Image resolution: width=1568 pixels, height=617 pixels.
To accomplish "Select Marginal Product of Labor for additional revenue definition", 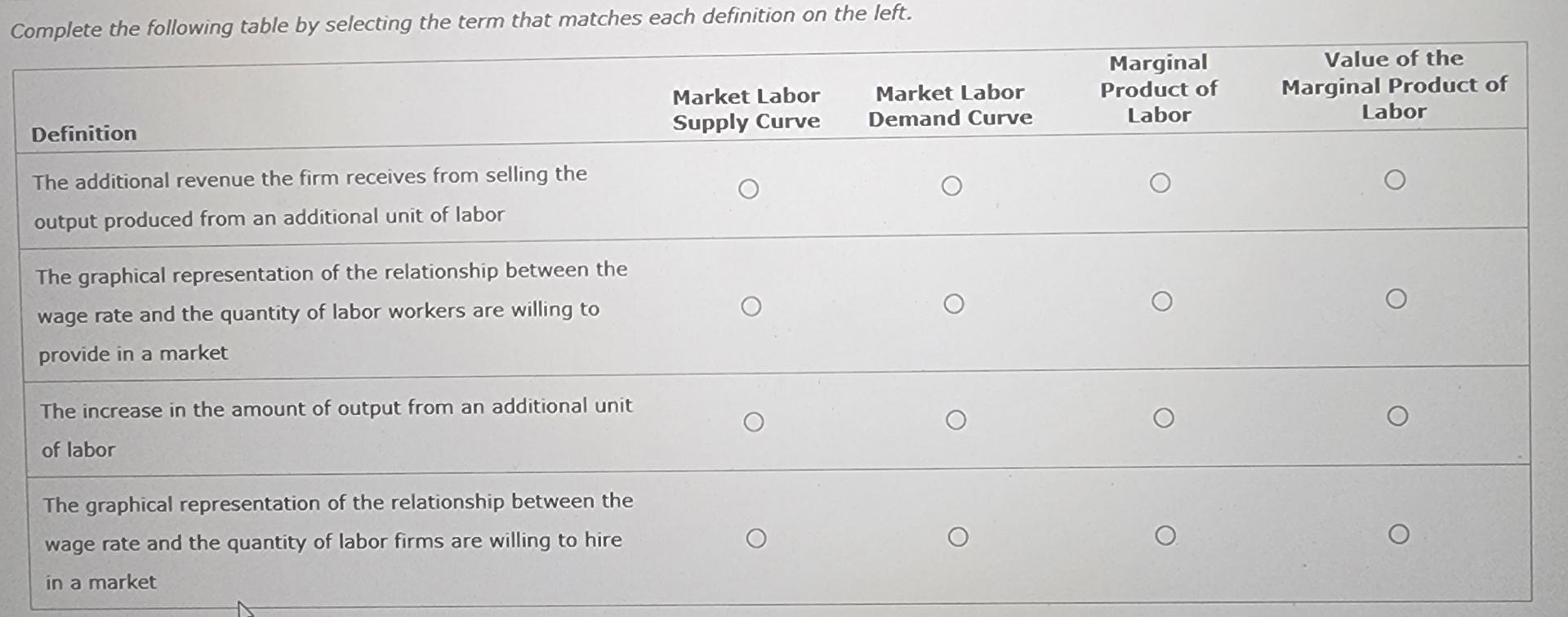I will [1162, 181].
